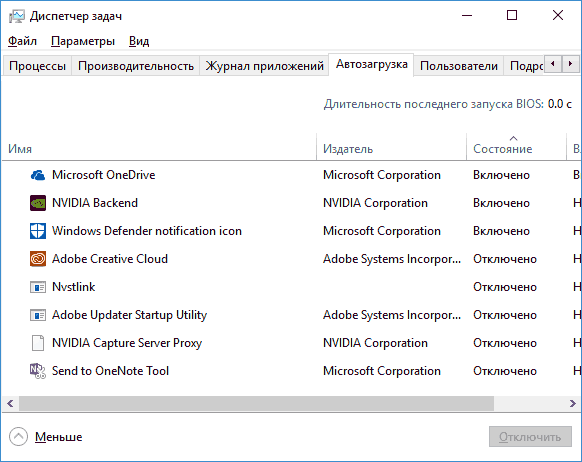The image size is (582, 462).
Task: Select NVIDIA Capture Server Proxy name
Action: [127, 343]
